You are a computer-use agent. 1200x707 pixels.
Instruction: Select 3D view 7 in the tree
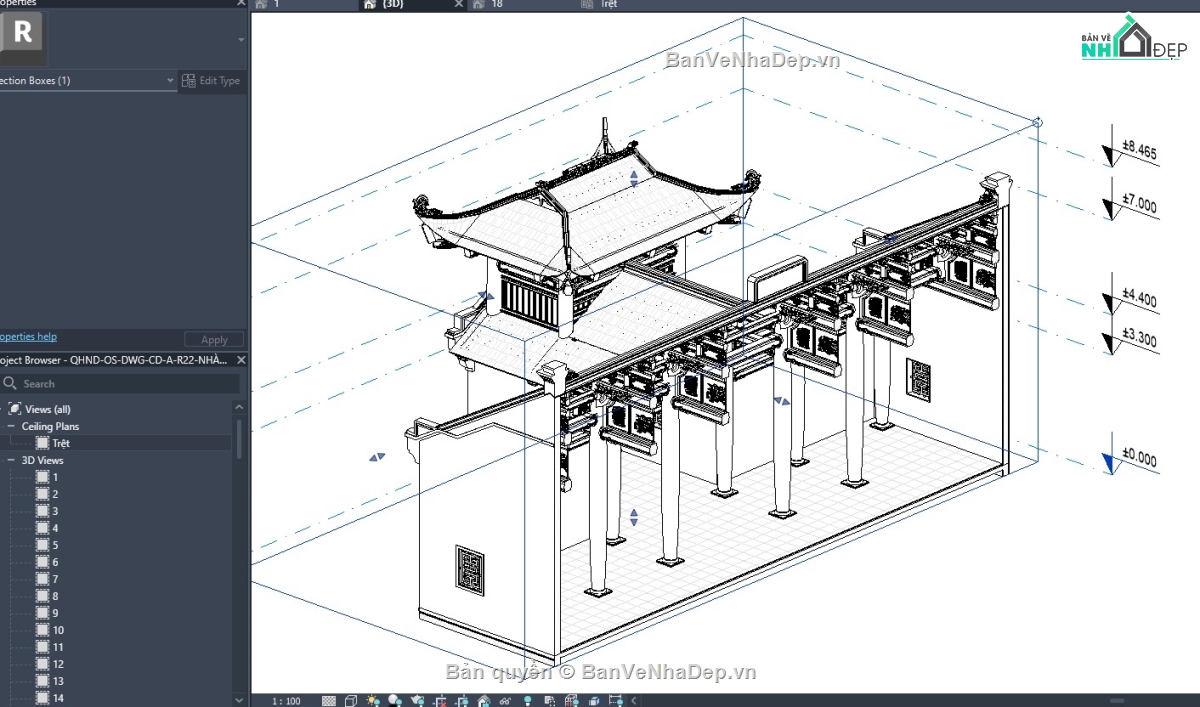click(x=55, y=579)
